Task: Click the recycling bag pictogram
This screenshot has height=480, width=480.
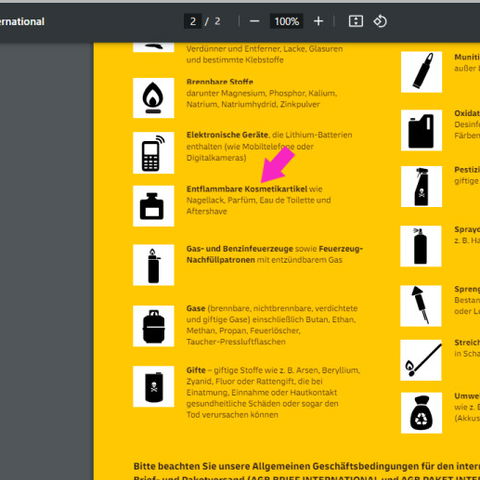Action: point(421,413)
